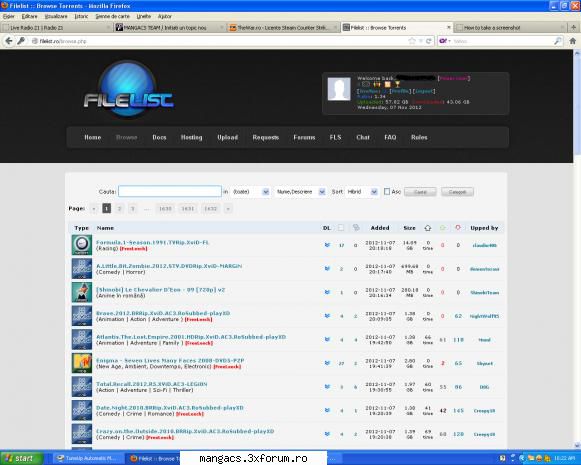
Task: Open the Nume,Descriere search scope dropdown
Action: coord(300,192)
